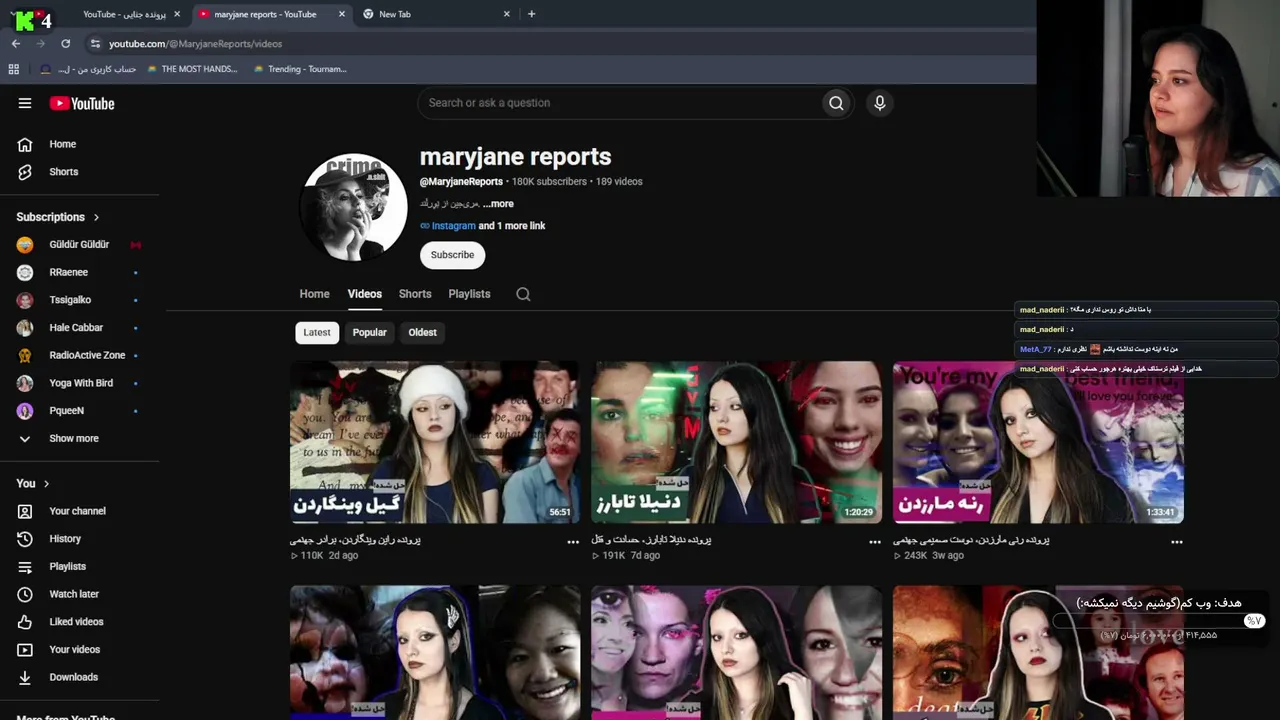Open the site information icon in the address bar
This screenshot has width=1280, height=720.
[x=95, y=44]
